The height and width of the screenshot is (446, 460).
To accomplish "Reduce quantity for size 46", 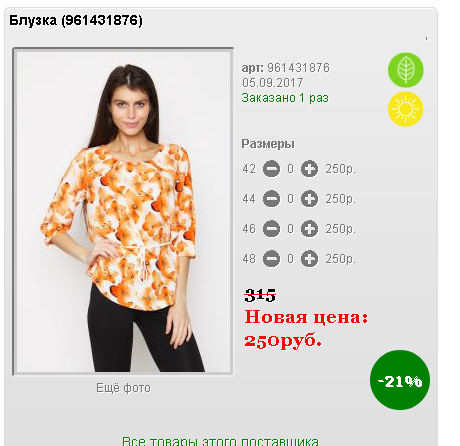I will pyautogui.click(x=271, y=229).
